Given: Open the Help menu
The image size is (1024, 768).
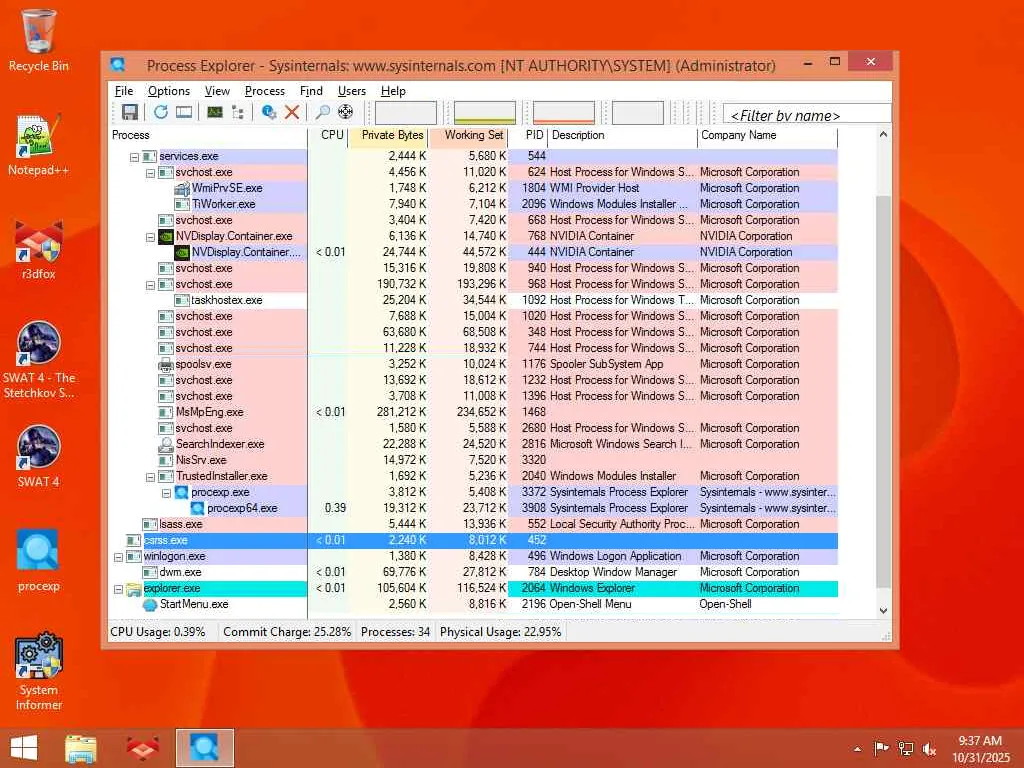Looking at the screenshot, I should (393, 91).
